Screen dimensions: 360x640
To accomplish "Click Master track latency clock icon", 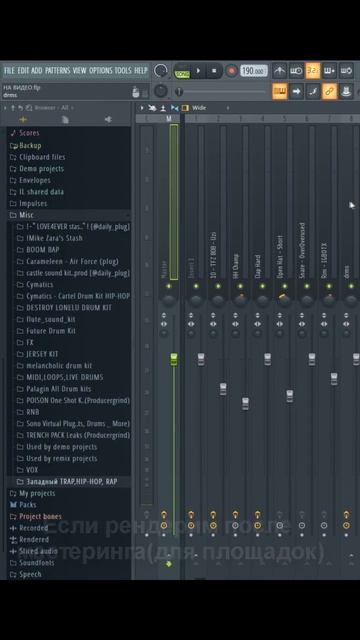I will 164,525.
